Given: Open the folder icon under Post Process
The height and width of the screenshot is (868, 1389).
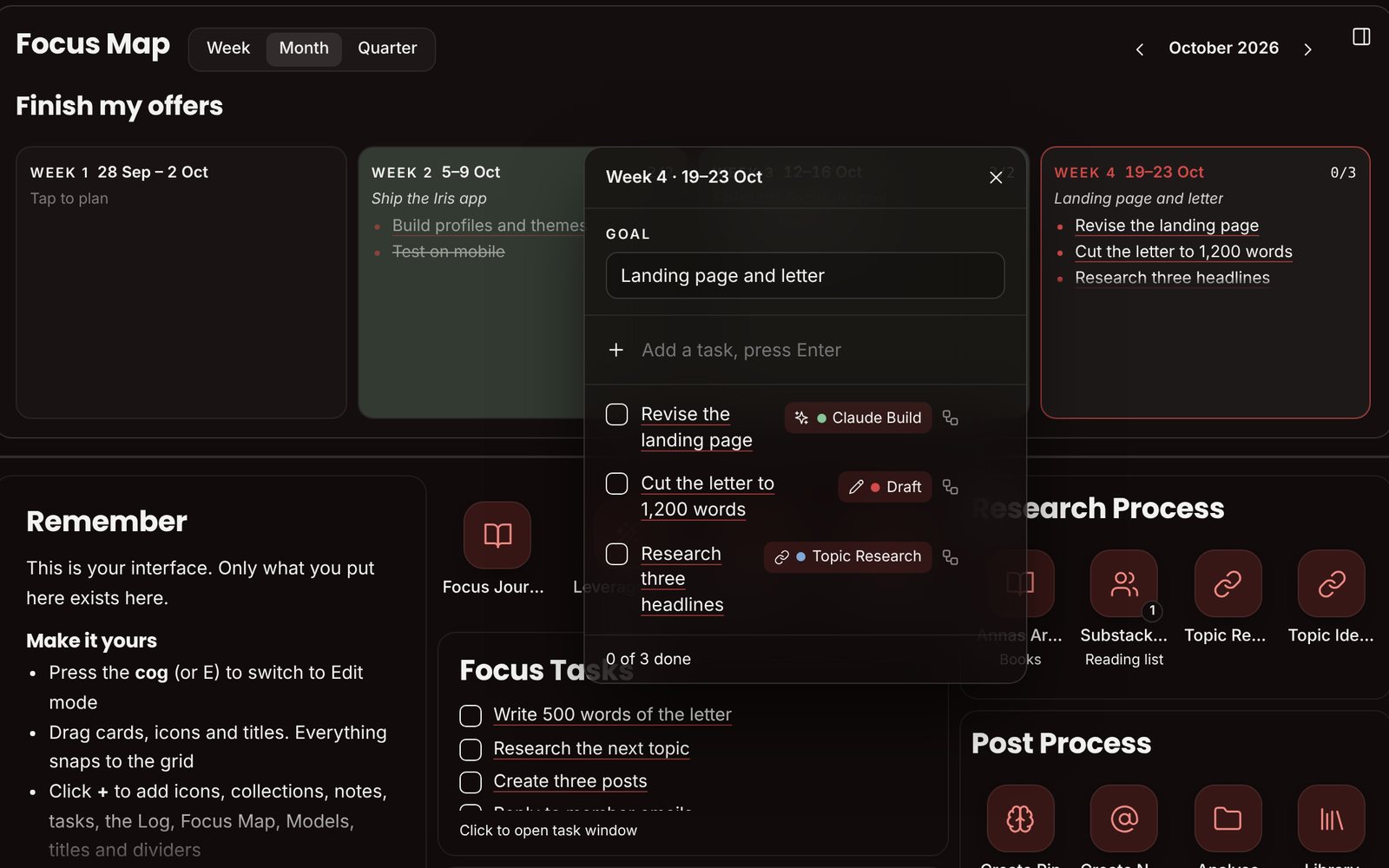Looking at the screenshot, I should click(1228, 819).
